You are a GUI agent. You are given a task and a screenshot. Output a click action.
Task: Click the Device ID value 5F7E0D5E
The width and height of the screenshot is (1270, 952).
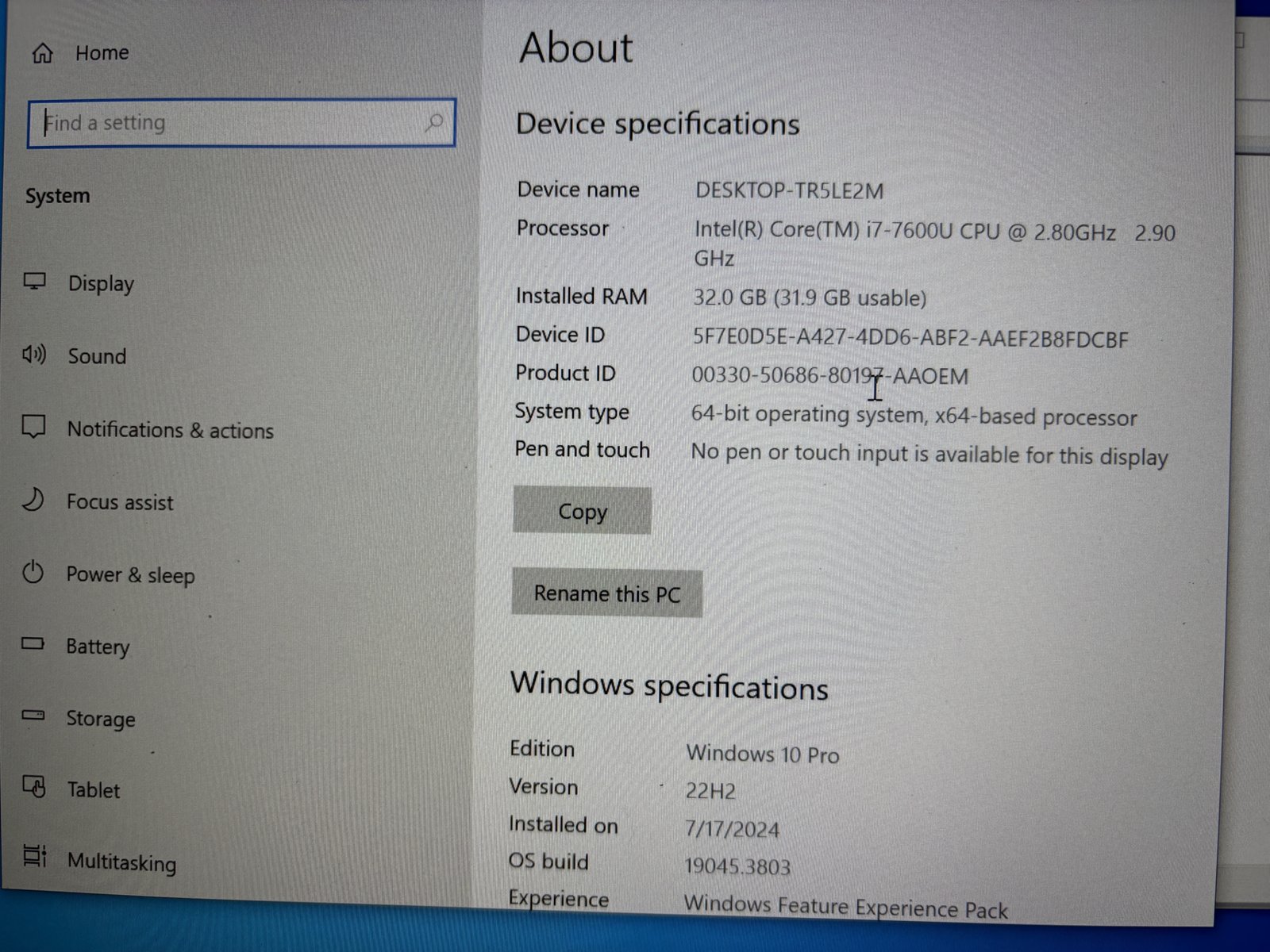pyautogui.click(x=910, y=339)
